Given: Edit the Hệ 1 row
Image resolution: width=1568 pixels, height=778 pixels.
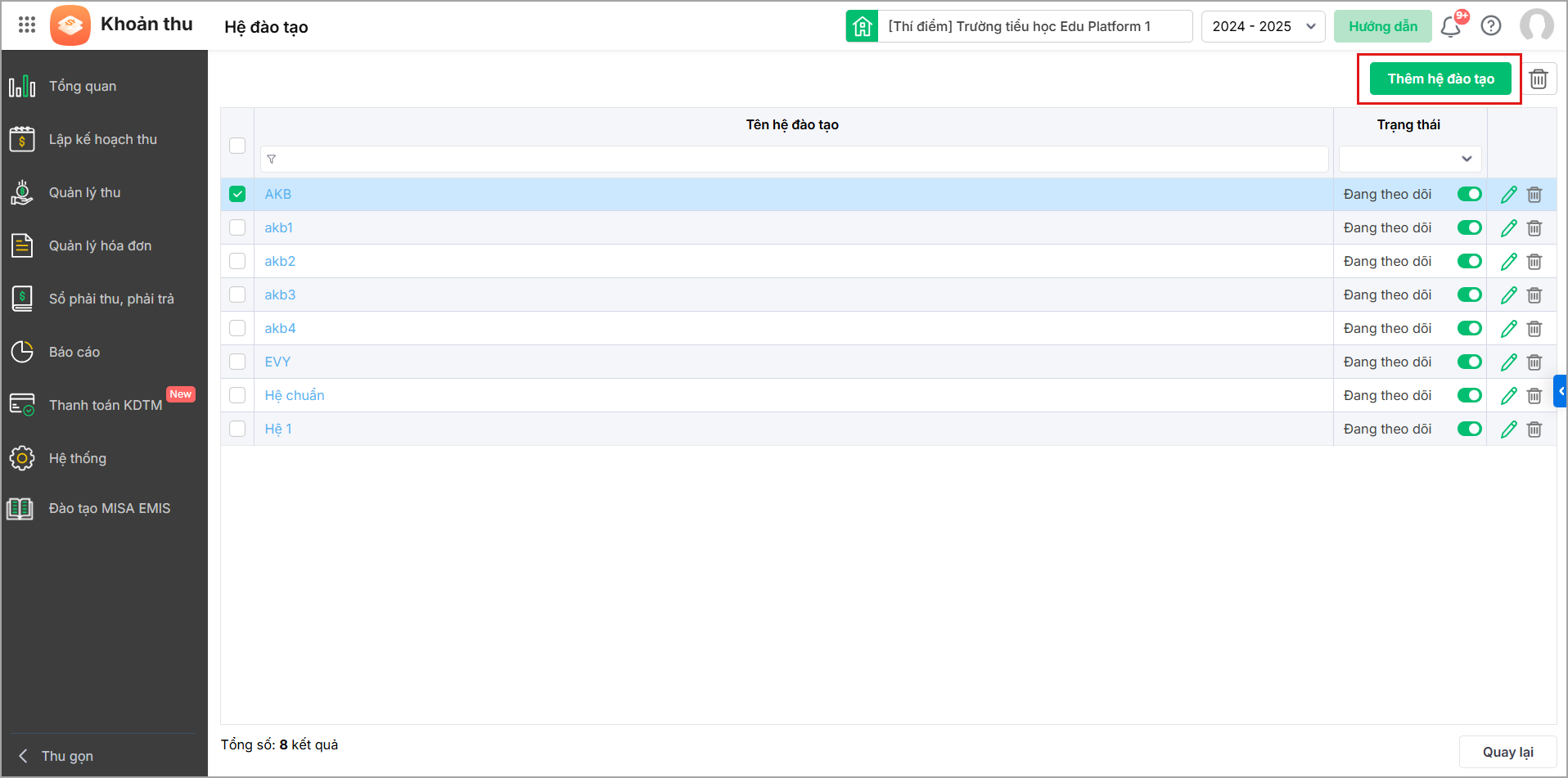Looking at the screenshot, I should click(1509, 429).
